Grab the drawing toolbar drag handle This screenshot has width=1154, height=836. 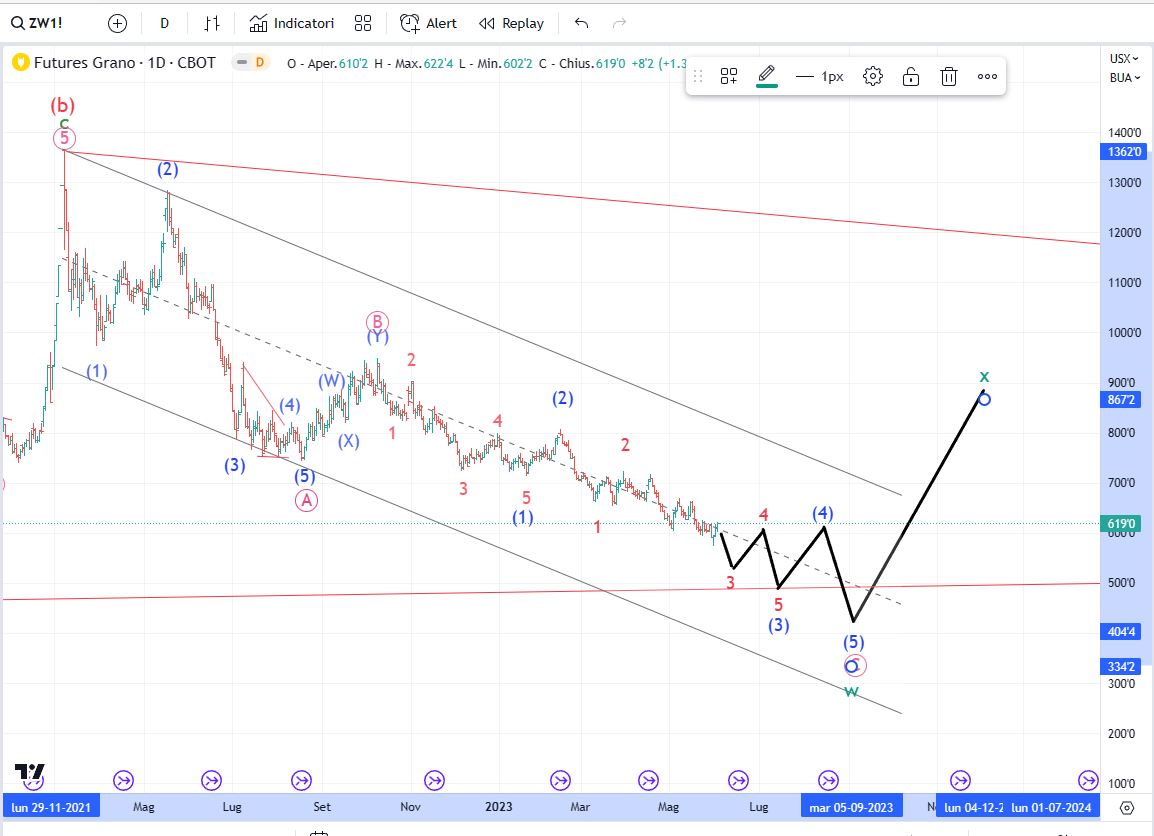[x=698, y=76]
